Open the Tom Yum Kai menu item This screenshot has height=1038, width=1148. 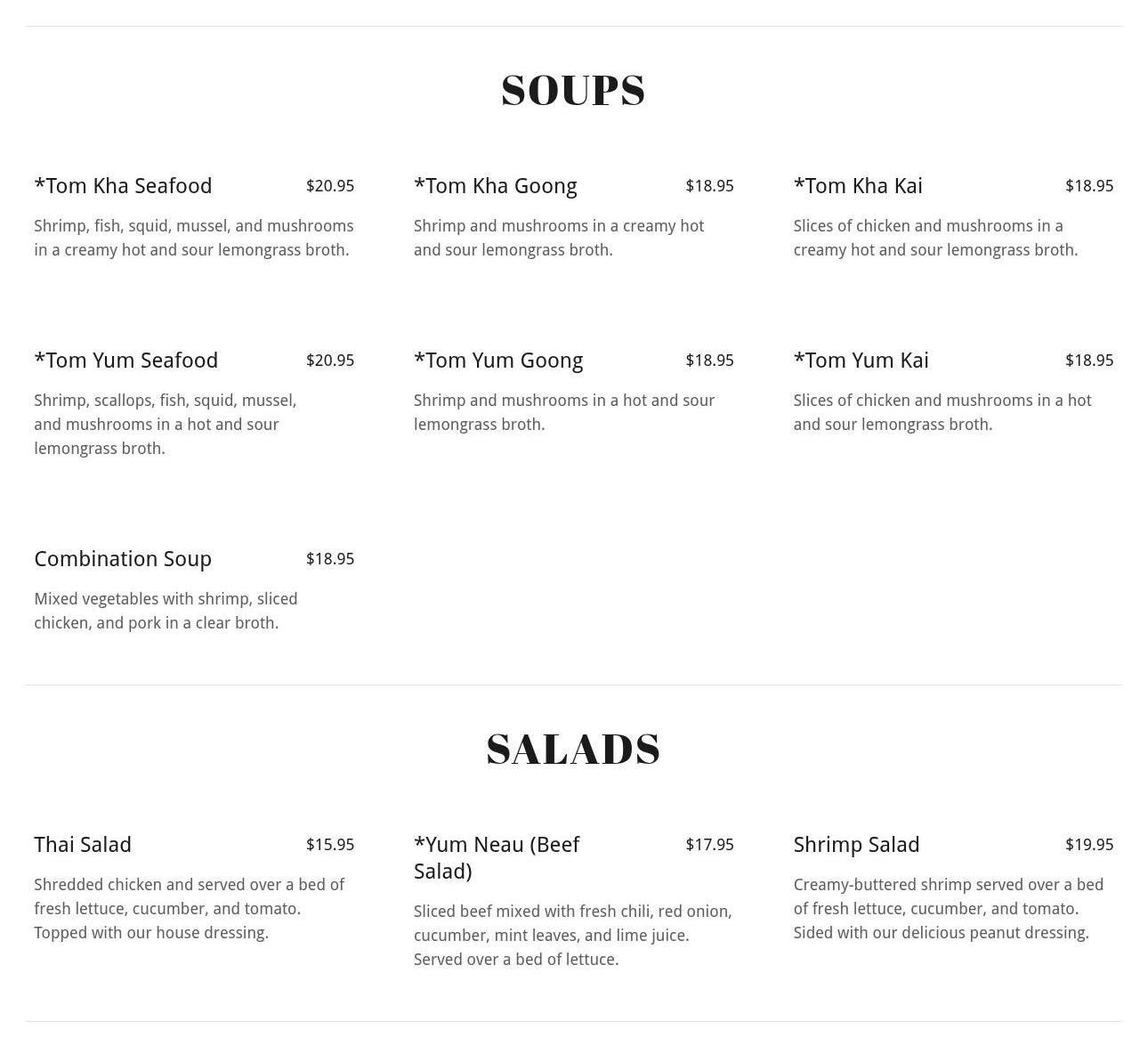pos(861,361)
